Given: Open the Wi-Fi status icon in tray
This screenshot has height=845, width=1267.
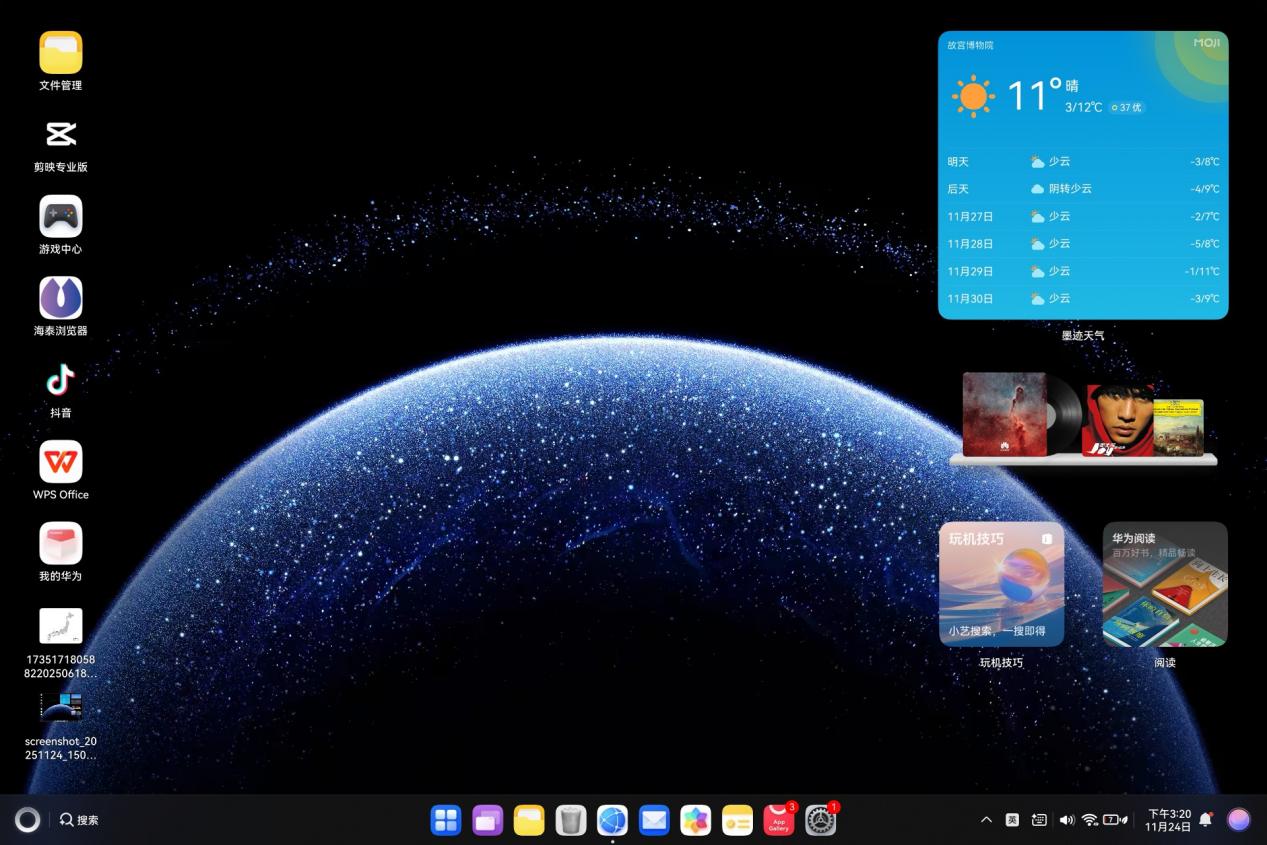Looking at the screenshot, I should coord(1090,820).
